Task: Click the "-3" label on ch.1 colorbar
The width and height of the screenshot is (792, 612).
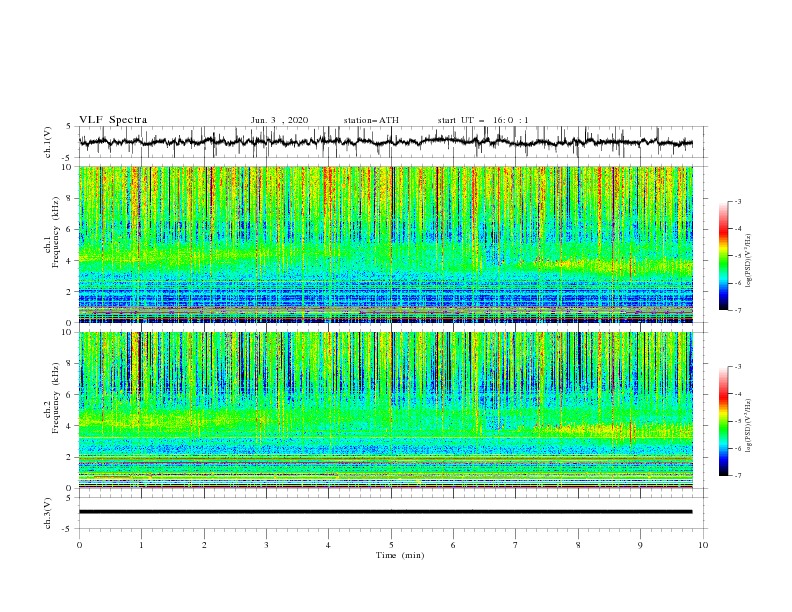Action: [737, 201]
